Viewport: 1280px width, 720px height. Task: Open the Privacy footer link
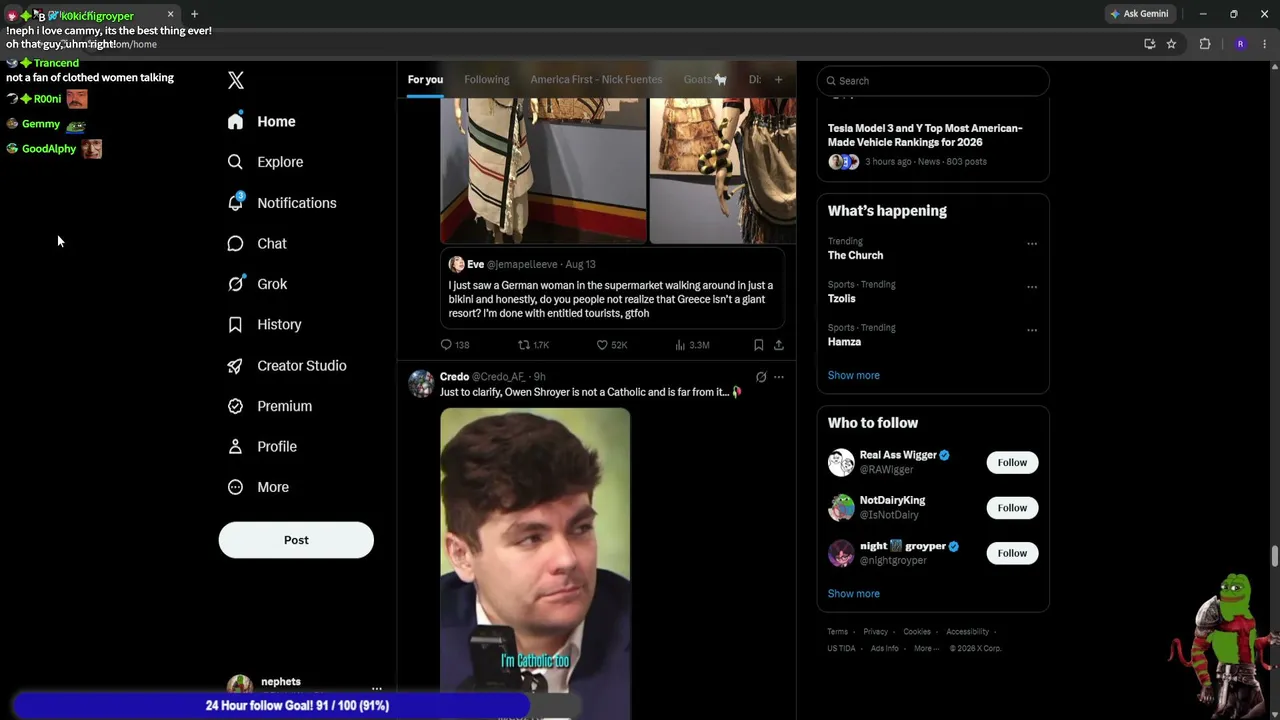[x=876, y=632]
